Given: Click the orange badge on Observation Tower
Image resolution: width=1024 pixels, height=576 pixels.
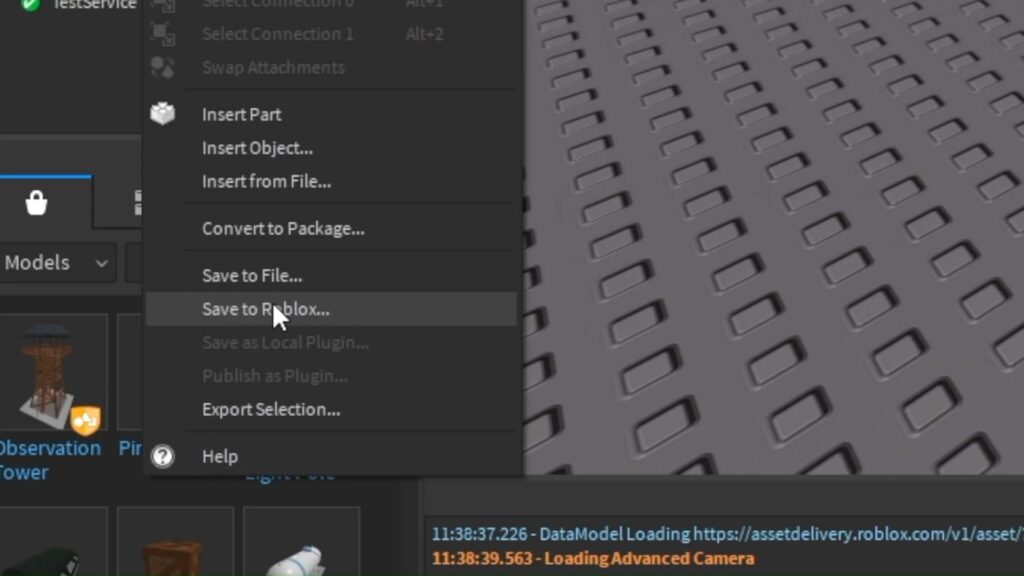Looking at the screenshot, I should pos(86,420).
